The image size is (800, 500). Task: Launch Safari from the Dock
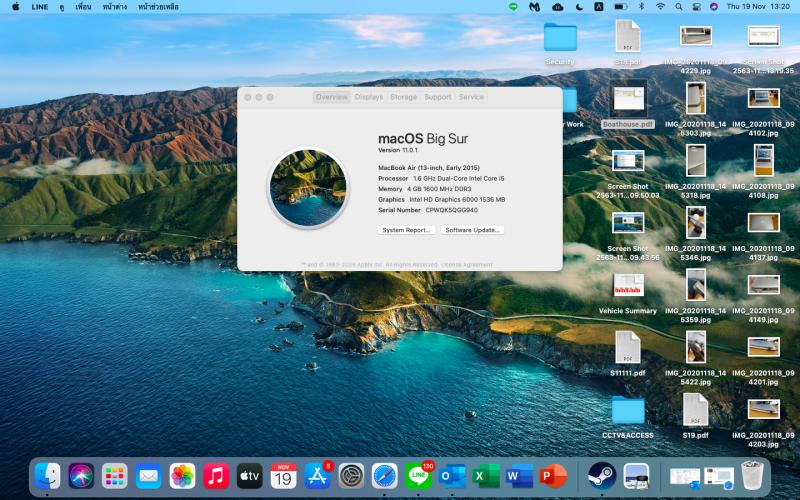385,476
